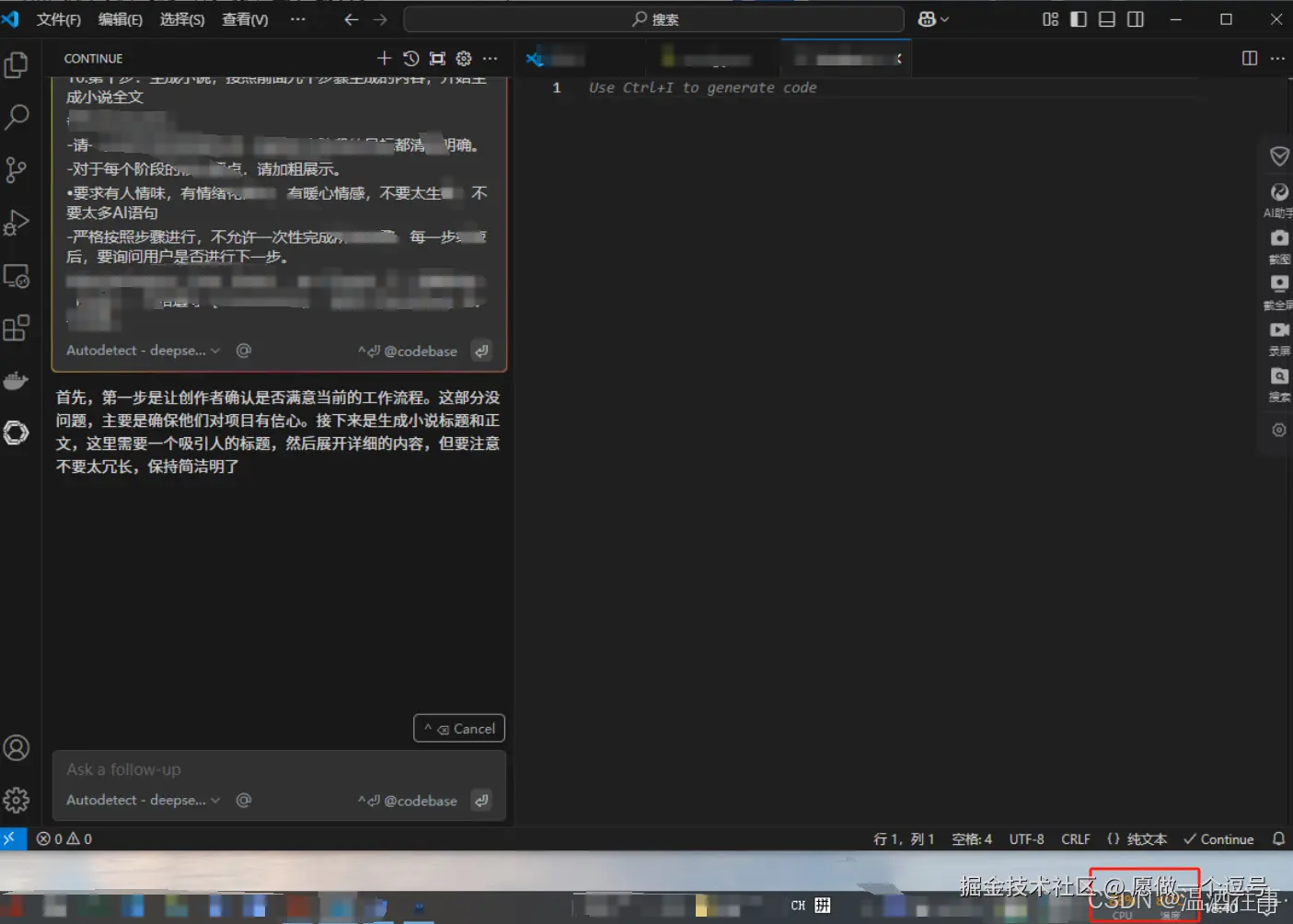Open the Source Control view

tap(17, 169)
